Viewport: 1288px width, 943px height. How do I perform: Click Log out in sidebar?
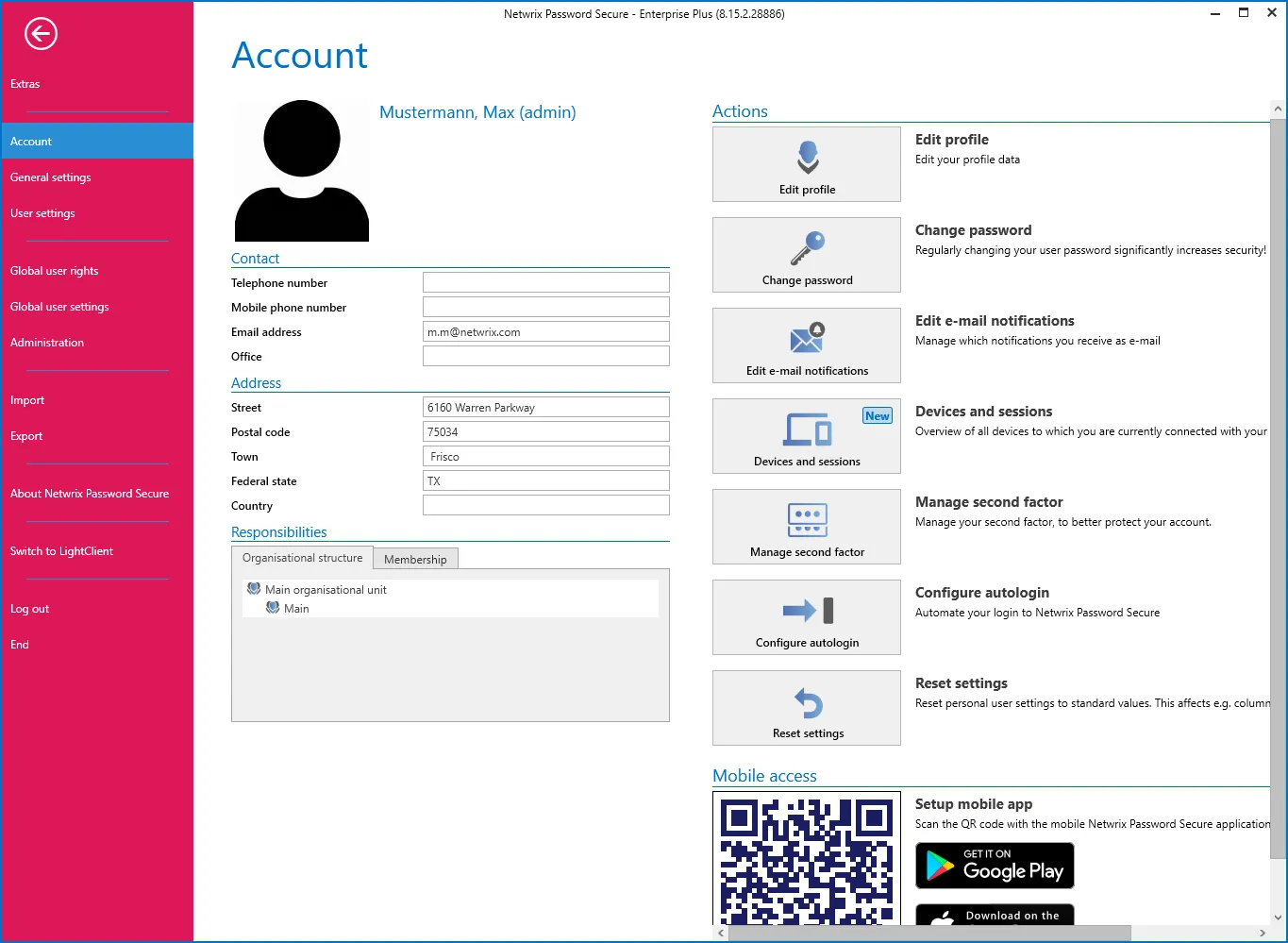click(x=97, y=609)
